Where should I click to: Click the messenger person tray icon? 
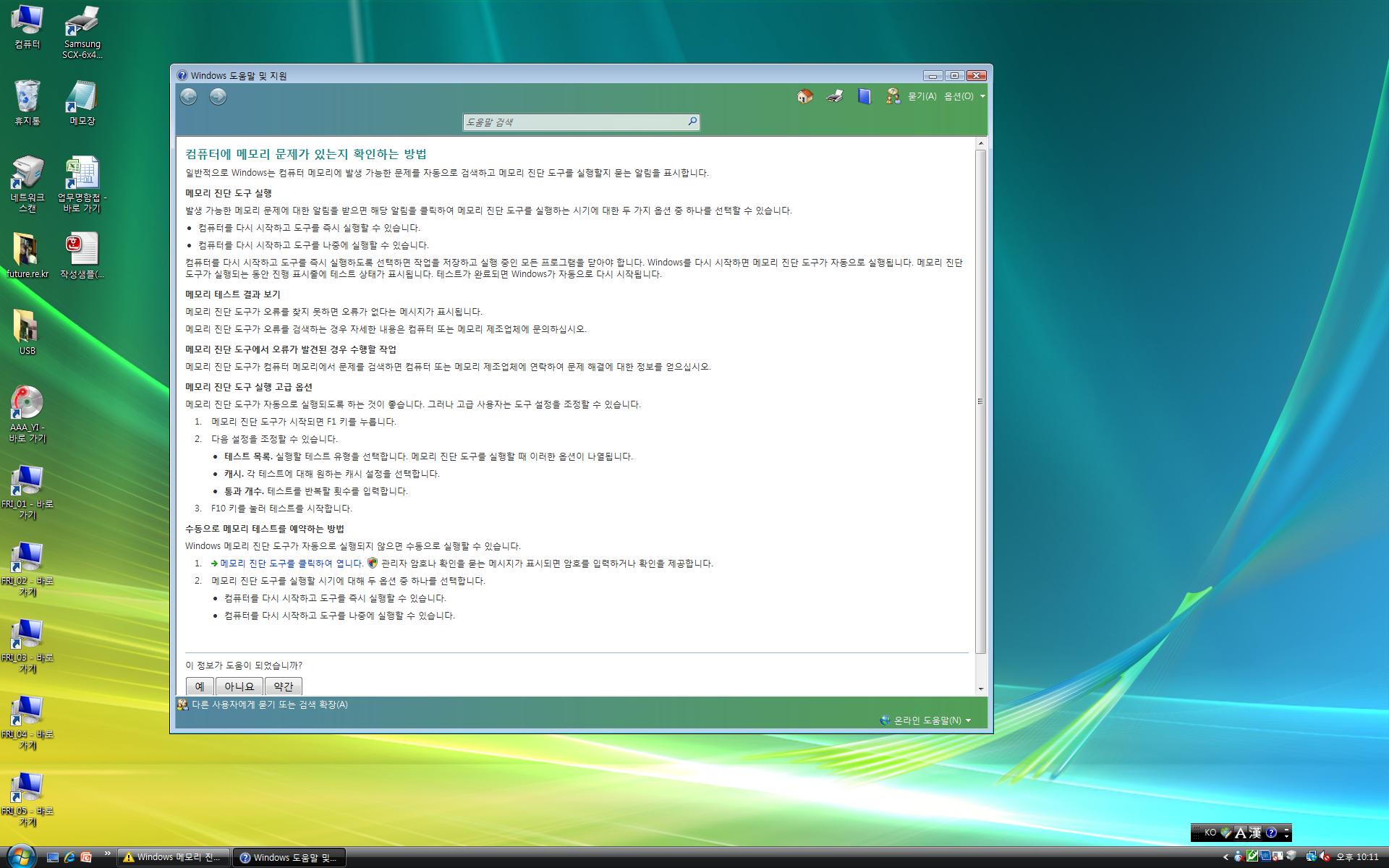coord(1239,856)
